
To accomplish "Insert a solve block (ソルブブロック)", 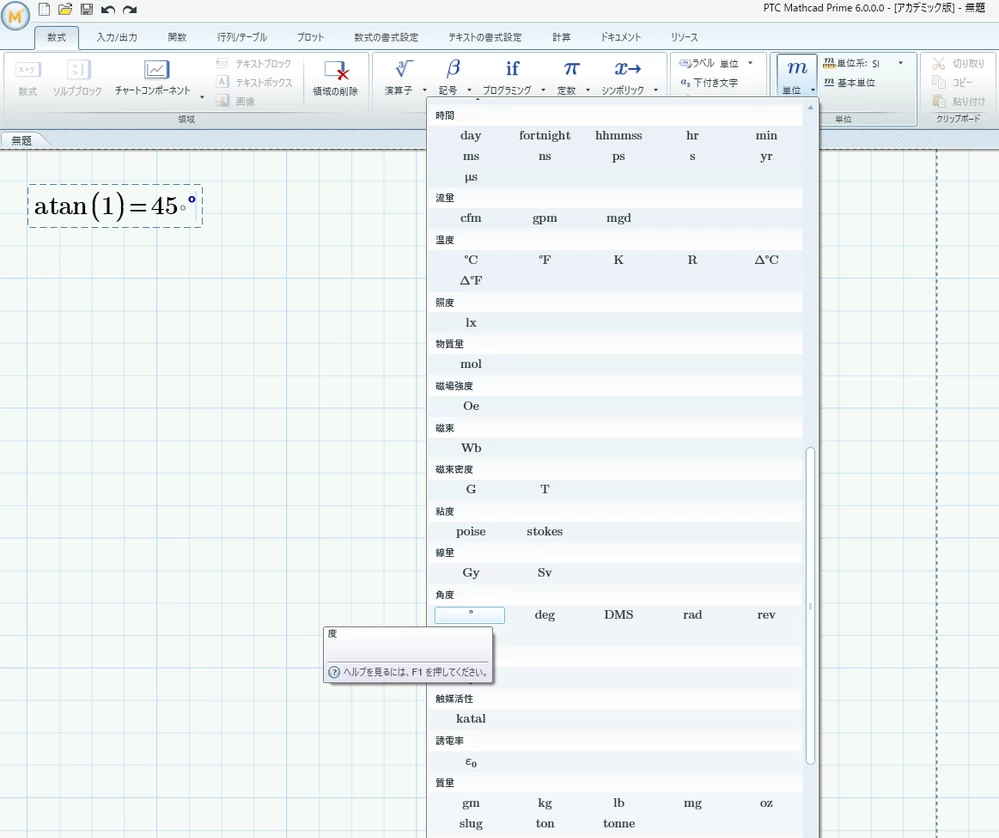I will click(77, 77).
